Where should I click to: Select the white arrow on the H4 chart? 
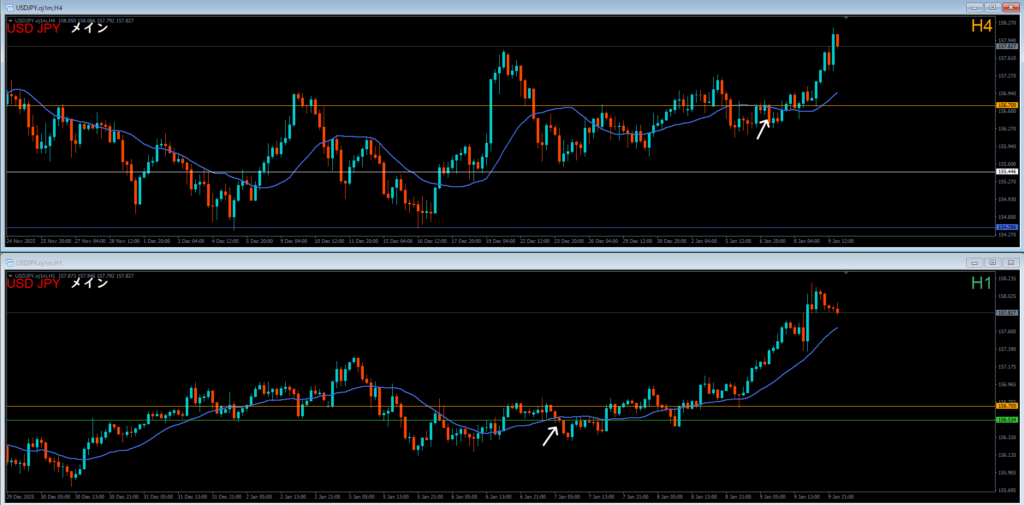763,127
